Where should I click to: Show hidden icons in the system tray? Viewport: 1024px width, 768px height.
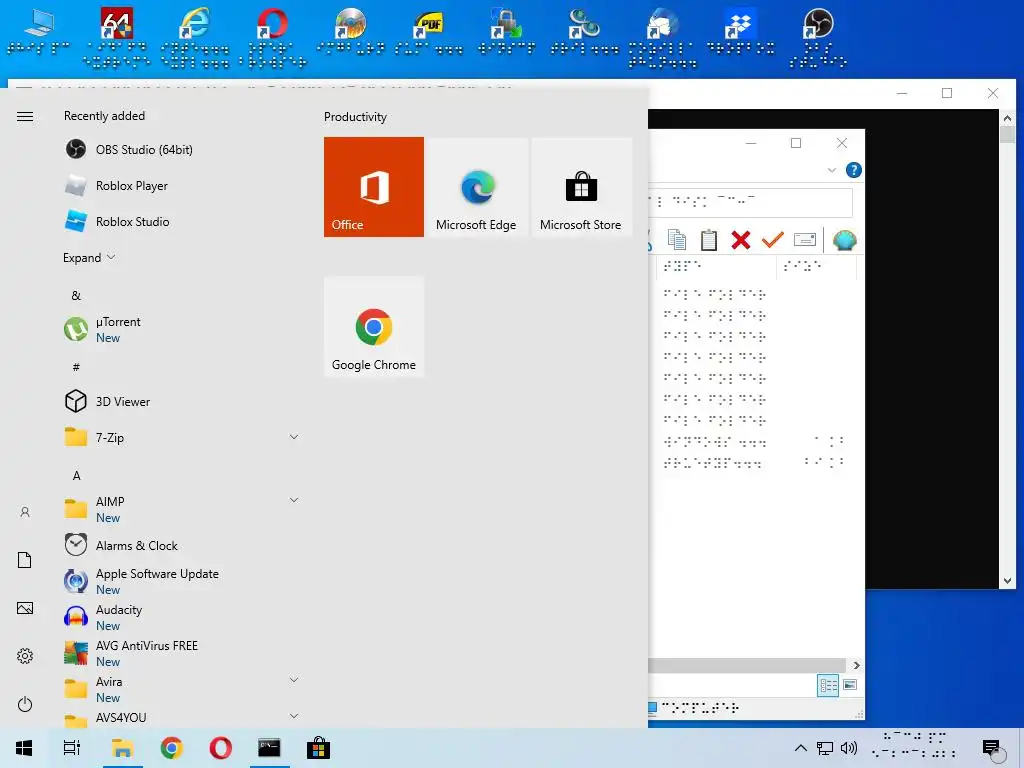tap(800, 748)
